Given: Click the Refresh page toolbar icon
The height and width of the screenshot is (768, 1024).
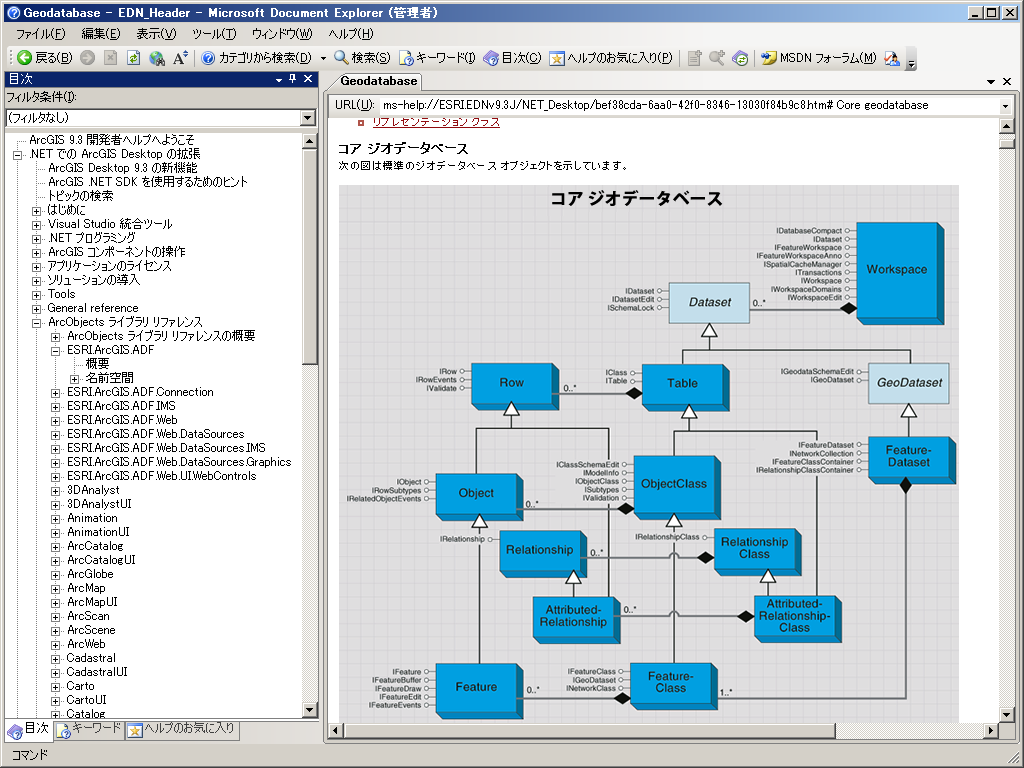Looking at the screenshot, I should 133,58.
